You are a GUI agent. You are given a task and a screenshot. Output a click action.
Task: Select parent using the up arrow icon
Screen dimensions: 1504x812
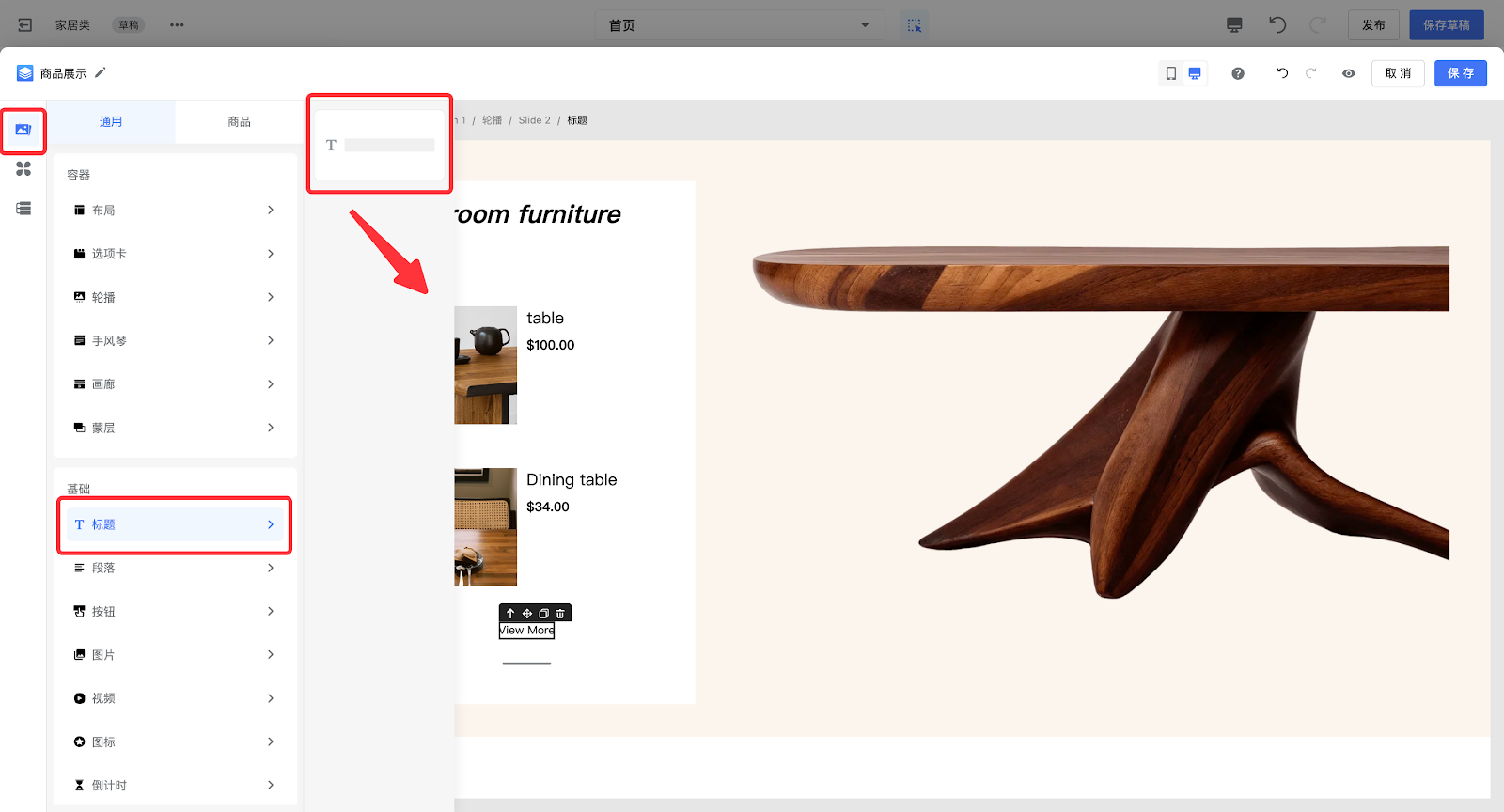510,614
